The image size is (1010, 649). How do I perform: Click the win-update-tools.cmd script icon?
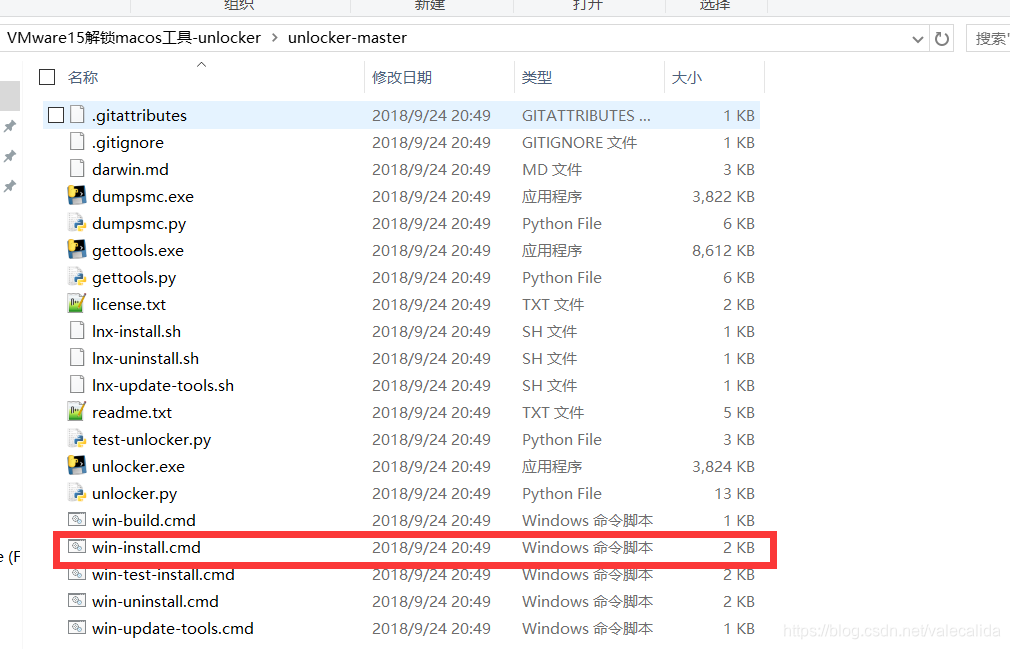[77, 628]
